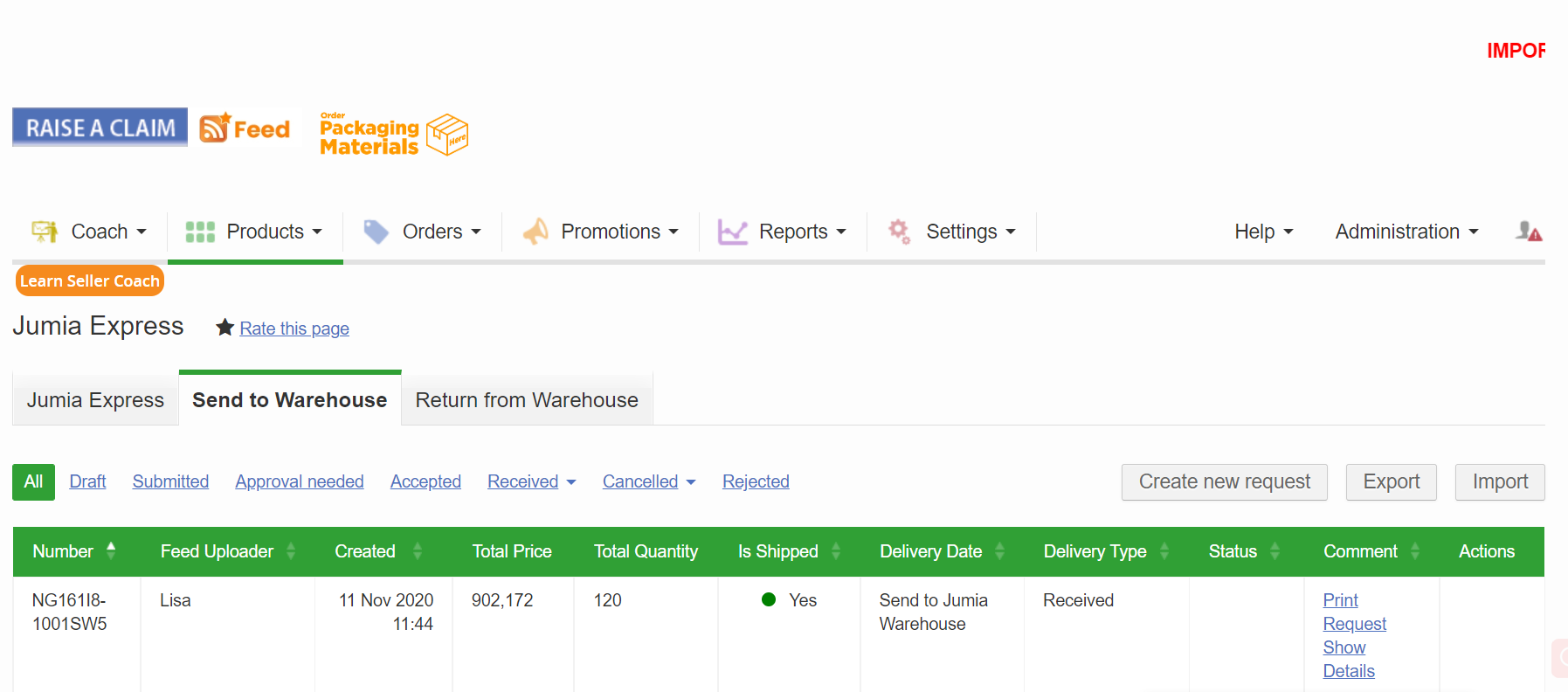This screenshot has height=692, width=1568.
Task: Click the Order Packaging Materials box icon
Action: pyautogui.click(x=447, y=135)
